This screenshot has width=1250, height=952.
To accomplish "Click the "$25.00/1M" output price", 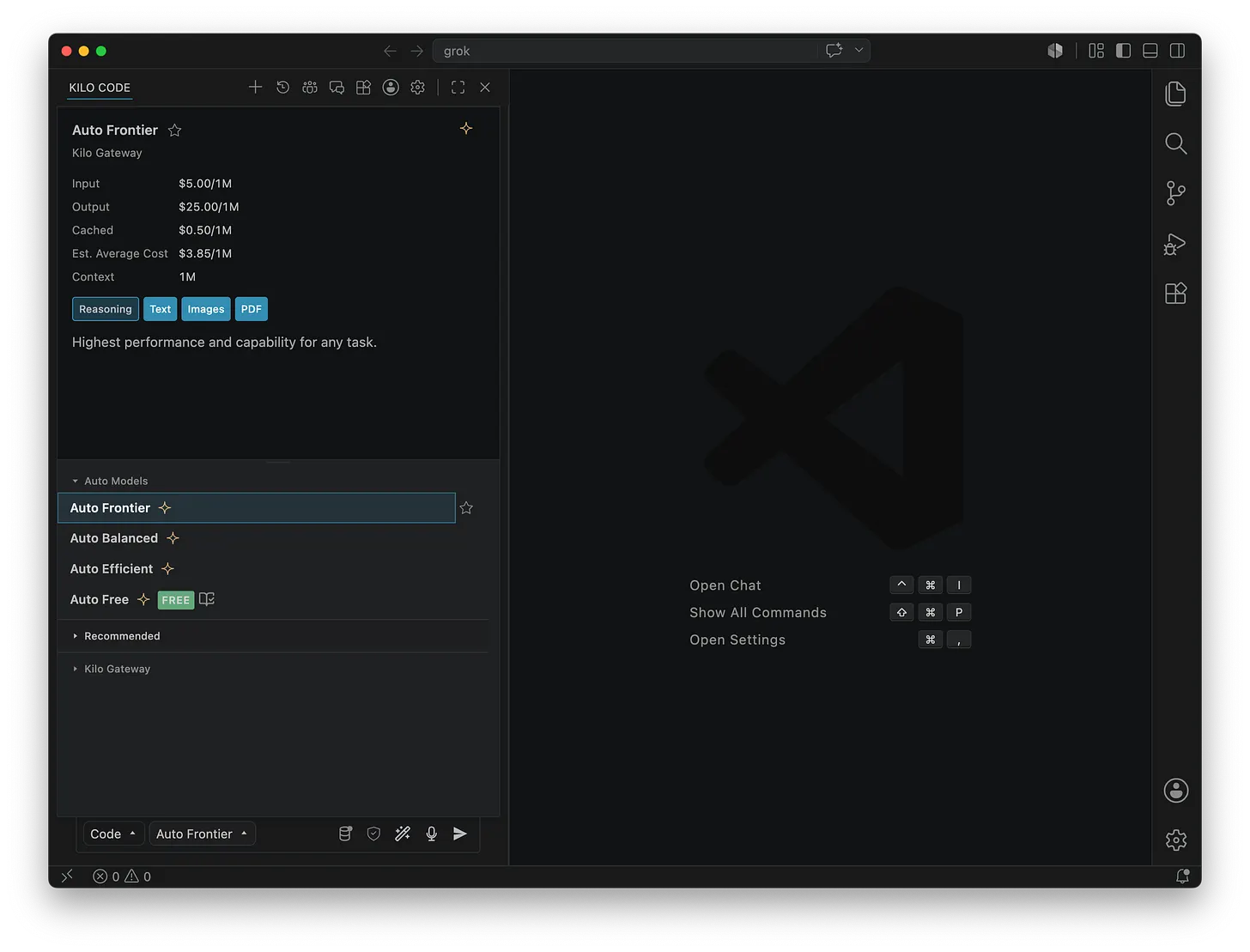I will 209,207.
